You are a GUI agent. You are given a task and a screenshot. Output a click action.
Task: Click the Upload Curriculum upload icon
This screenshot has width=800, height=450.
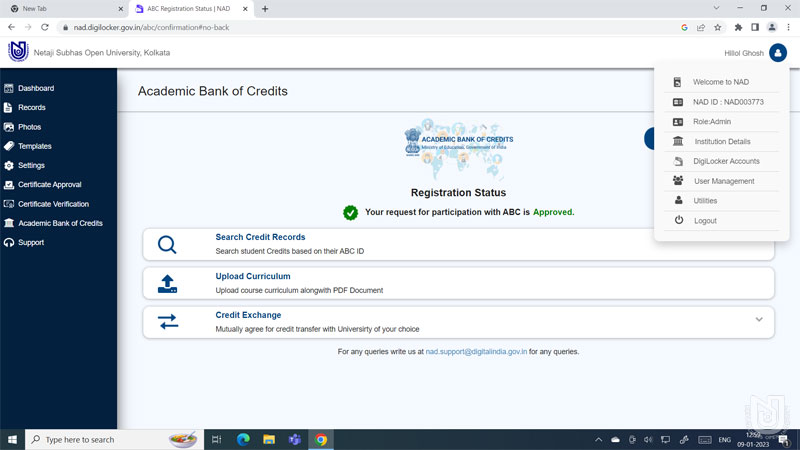click(167, 284)
